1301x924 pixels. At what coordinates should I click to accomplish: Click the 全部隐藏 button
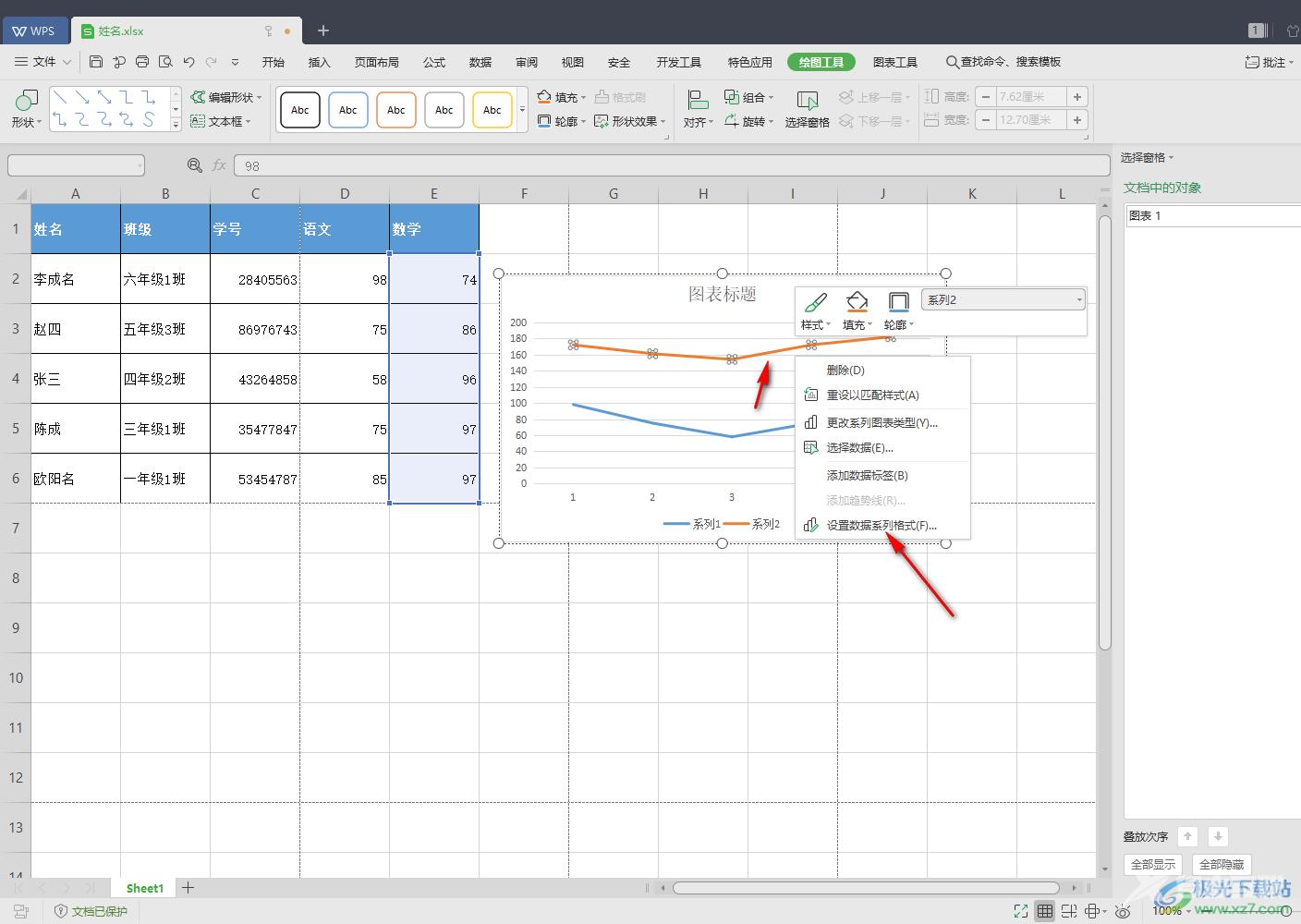(x=1222, y=864)
